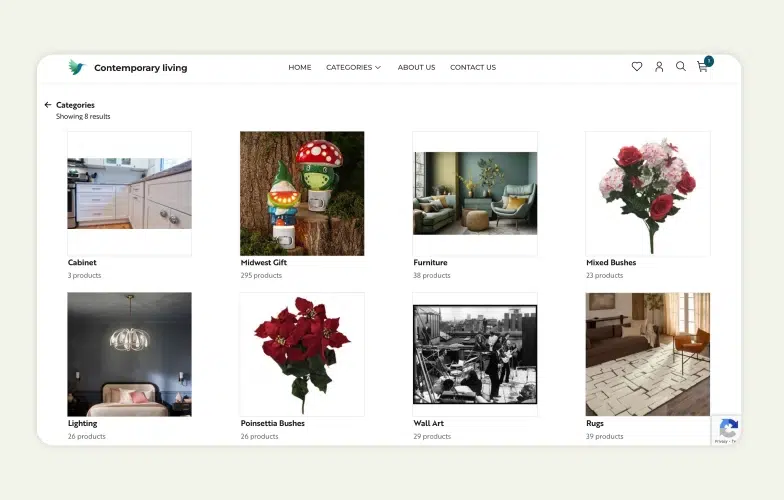Viewport: 784px width, 500px height.
Task: Open the Contact Us menu item
Action: [x=473, y=68]
